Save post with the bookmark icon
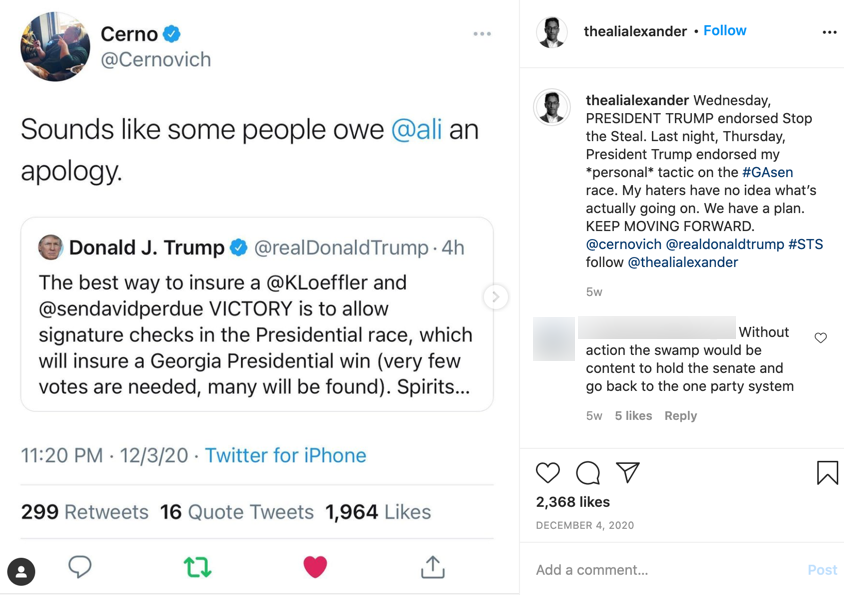This screenshot has height=595, width=844. 827,472
